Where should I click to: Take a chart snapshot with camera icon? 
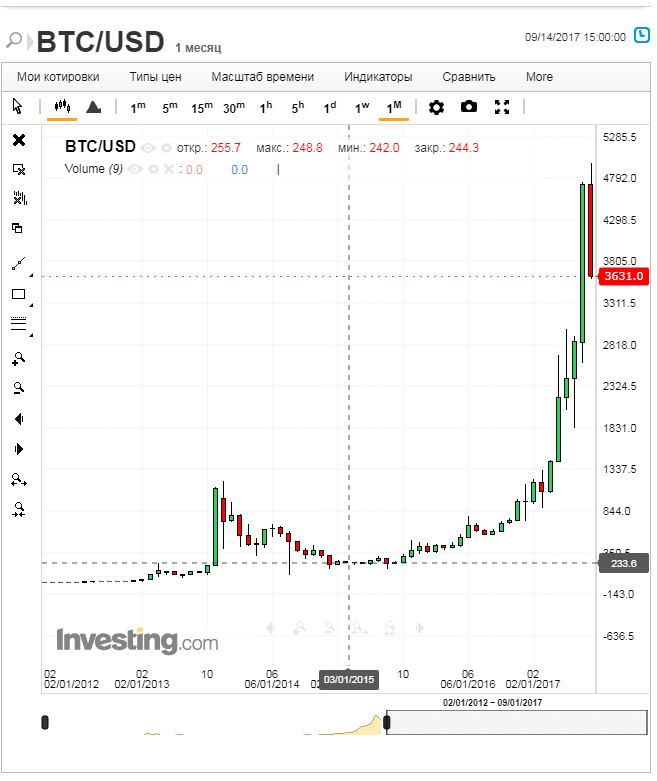pos(469,107)
